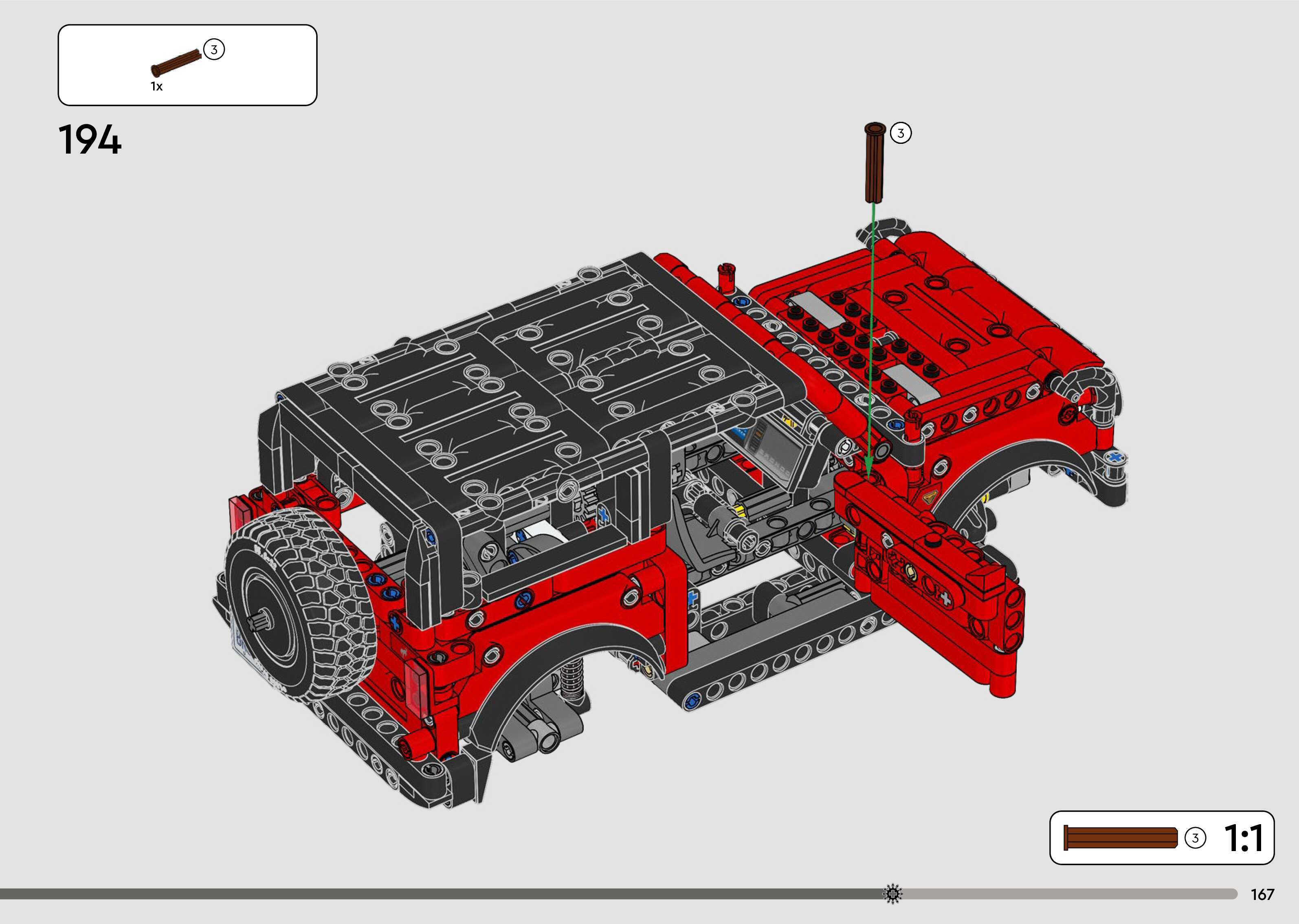
Task: Click the gear marker on the progress bar
Action: (892, 894)
